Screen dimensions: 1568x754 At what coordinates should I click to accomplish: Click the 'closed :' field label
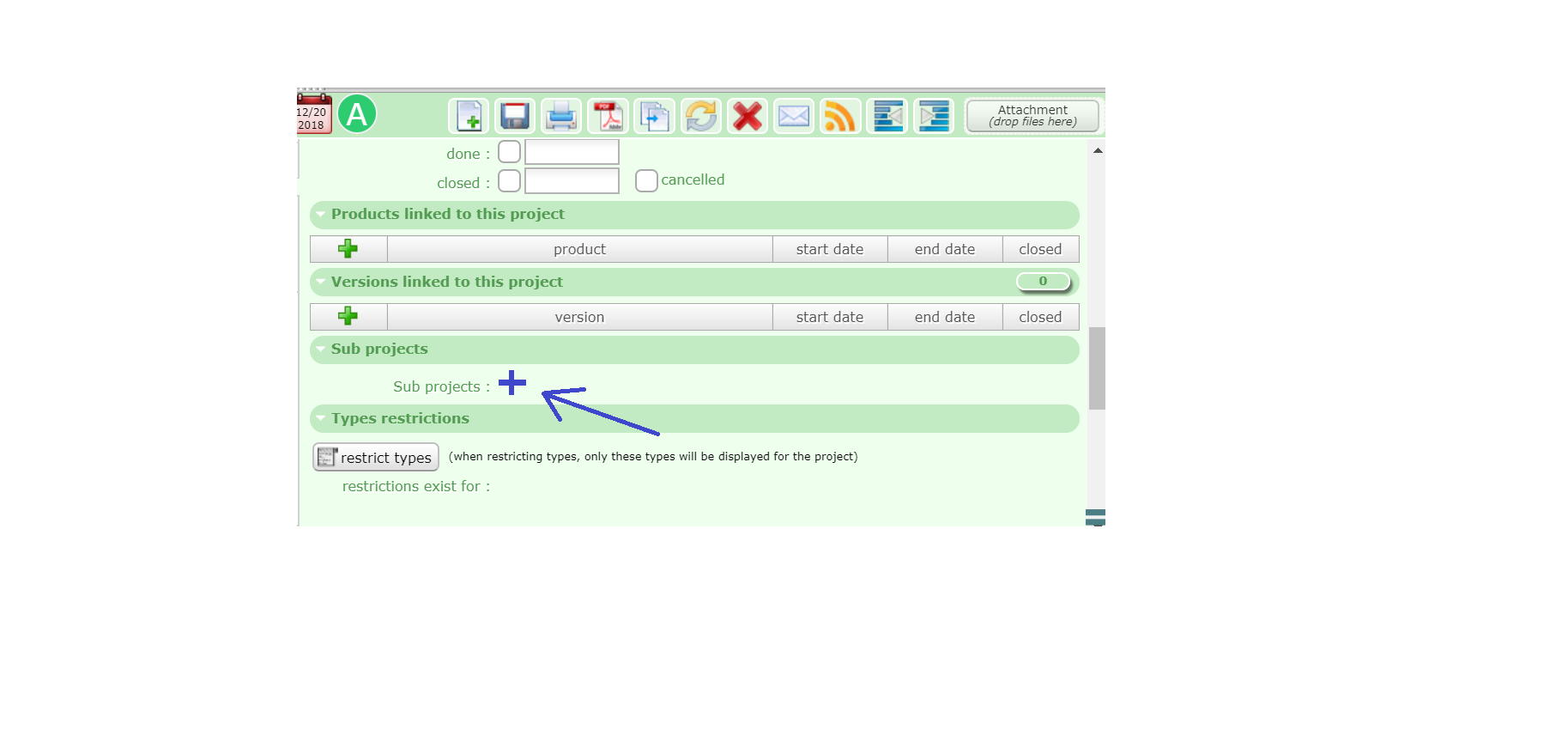463,183
